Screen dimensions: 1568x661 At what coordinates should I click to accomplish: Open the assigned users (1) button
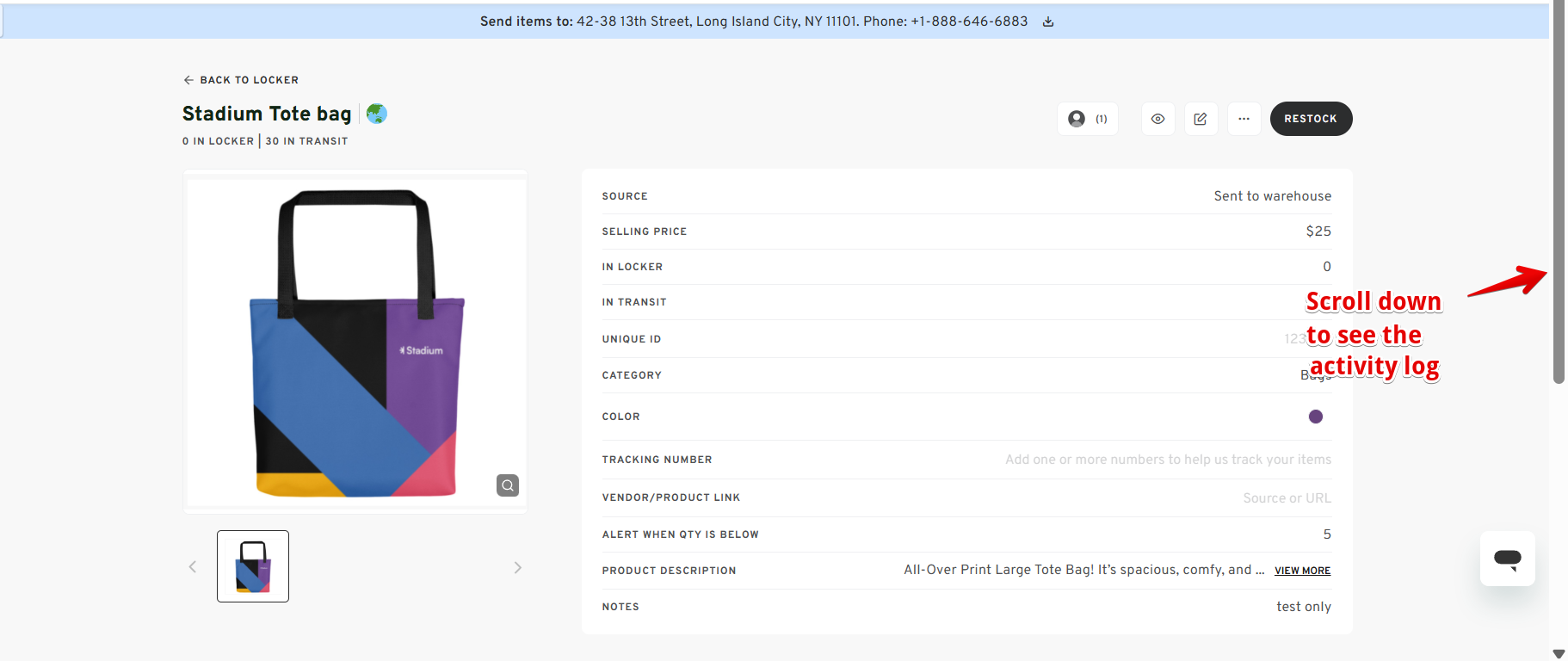pos(1088,119)
